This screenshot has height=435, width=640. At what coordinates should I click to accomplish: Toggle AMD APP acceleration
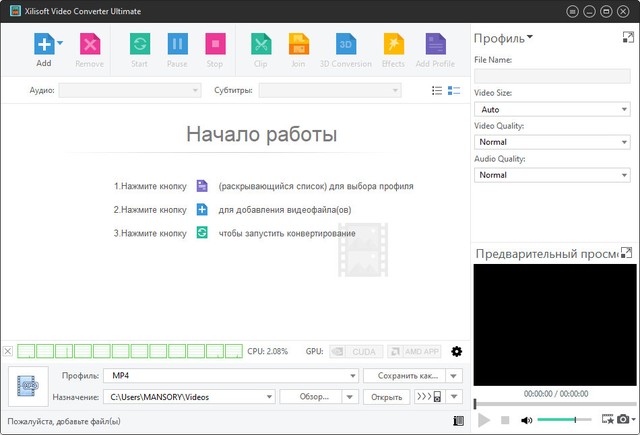point(414,351)
